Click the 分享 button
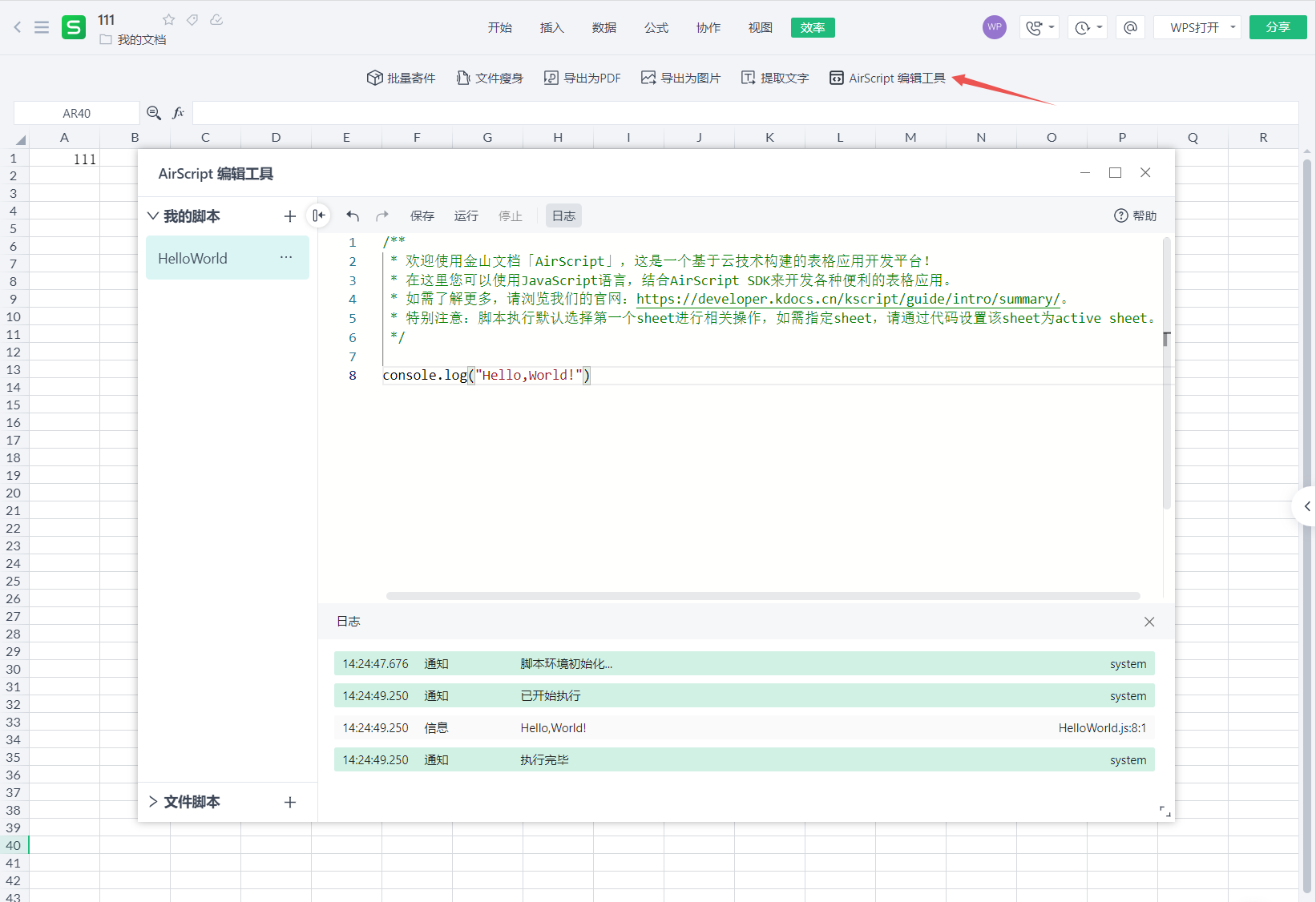The image size is (1316, 902). 1278,26
